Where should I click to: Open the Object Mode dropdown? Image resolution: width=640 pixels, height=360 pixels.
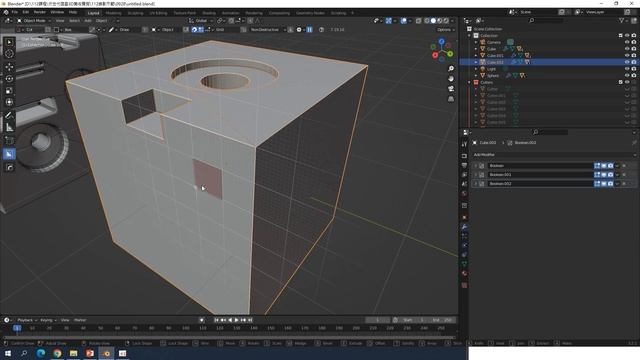coord(34,21)
